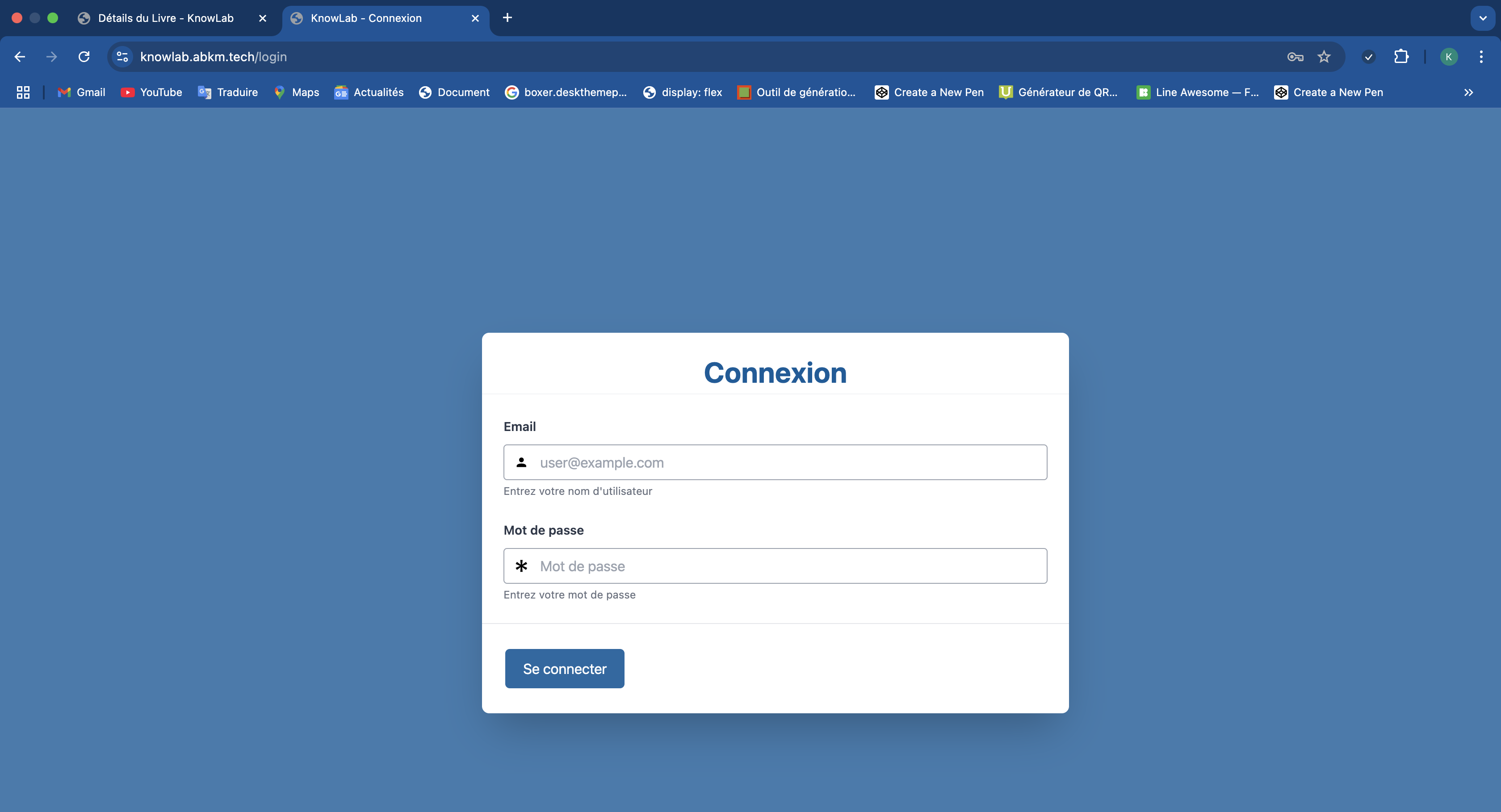
Task: Click the Email label
Action: click(520, 427)
